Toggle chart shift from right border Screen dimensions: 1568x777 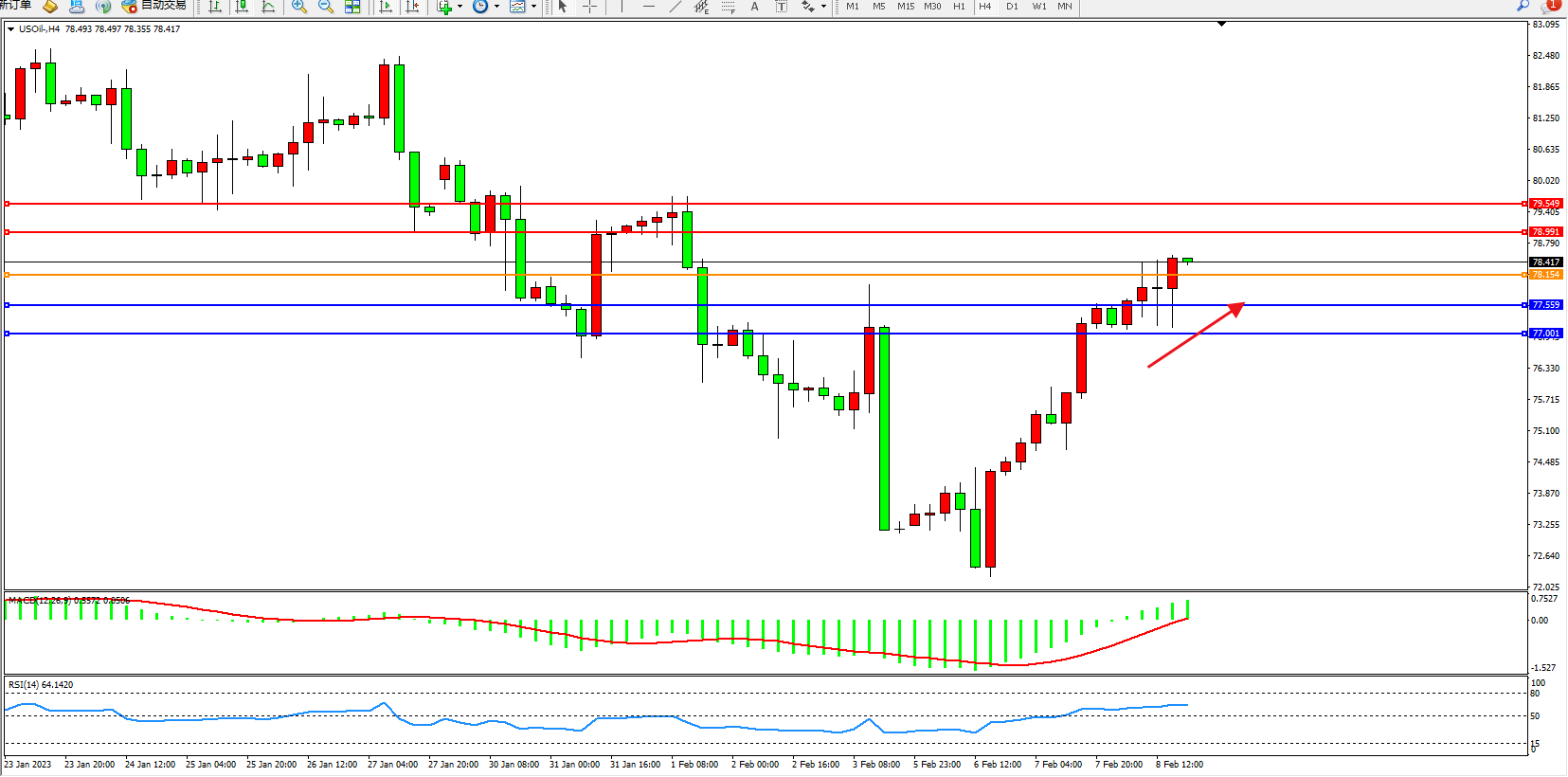point(412,7)
